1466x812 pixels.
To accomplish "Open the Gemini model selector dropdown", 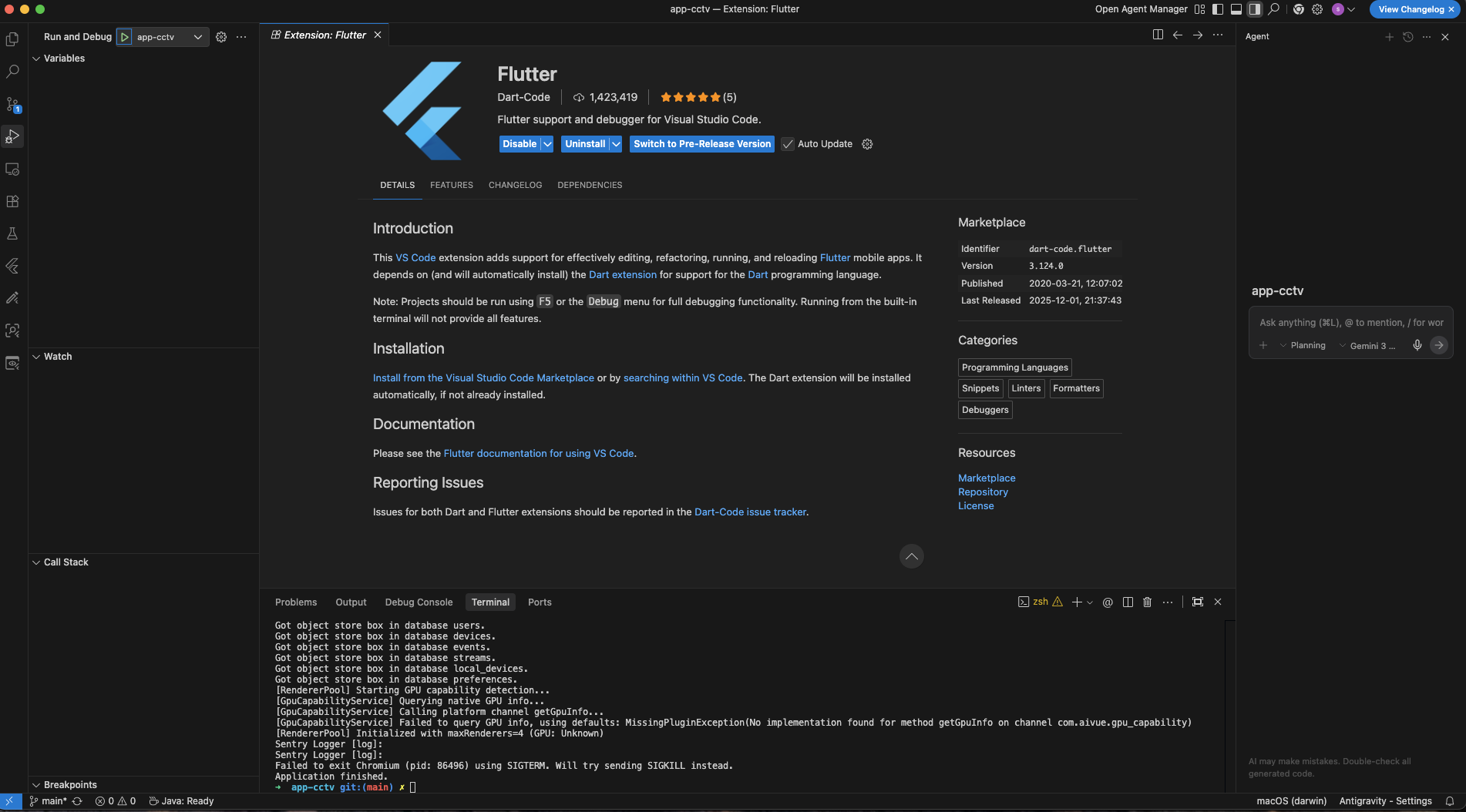I will pyautogui.click(x=1368, y=346).
